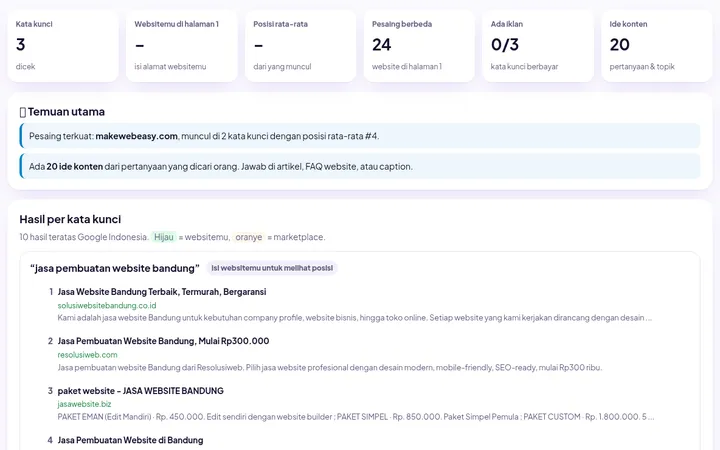Open result 'paket website – JASA WEBSITE BANDUNG'
This screenshot has width=720, height=450.
(x=141, y=391)
